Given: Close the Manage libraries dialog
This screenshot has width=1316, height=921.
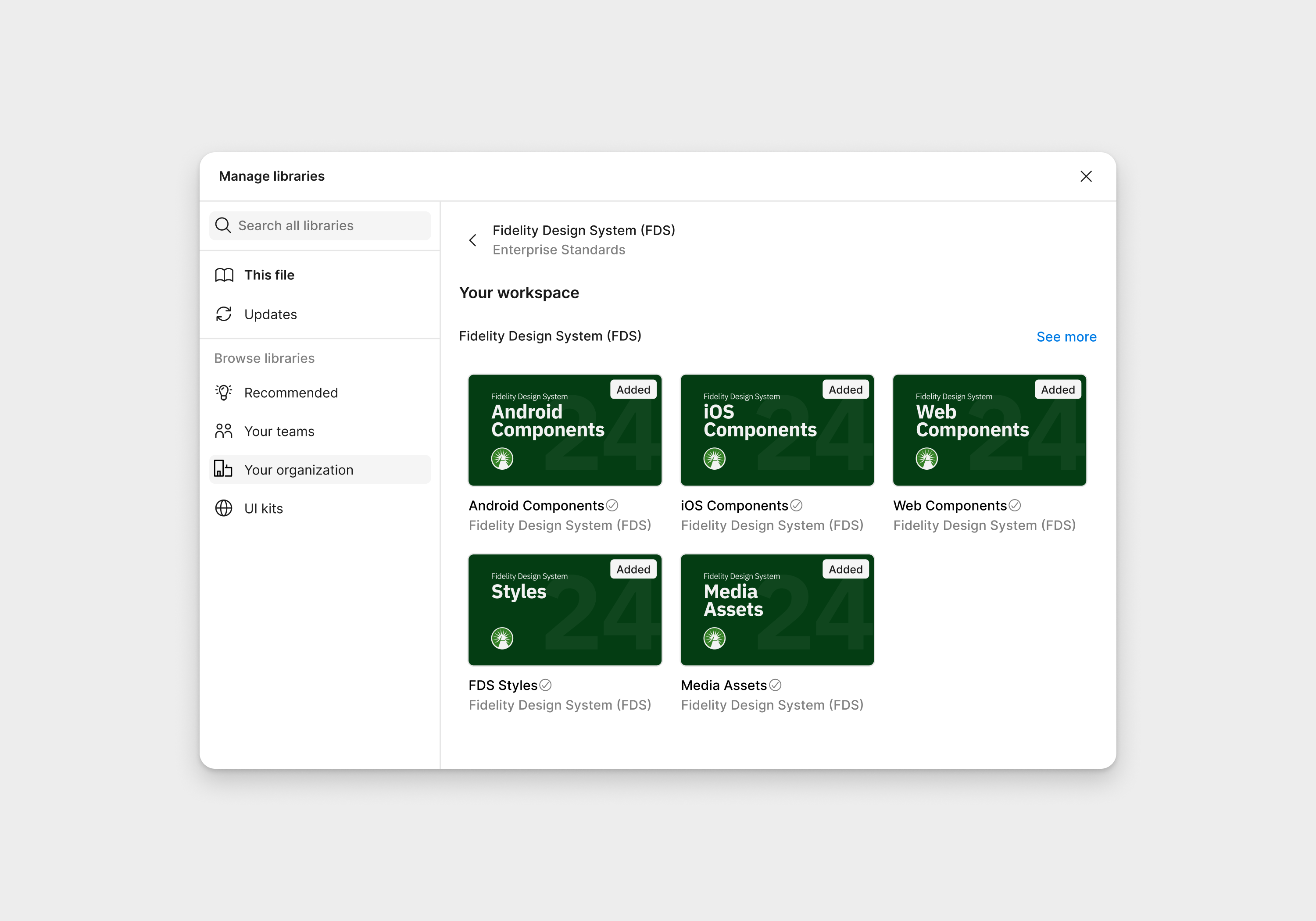Looking at the screenshot, I should tap(1086, 176).
